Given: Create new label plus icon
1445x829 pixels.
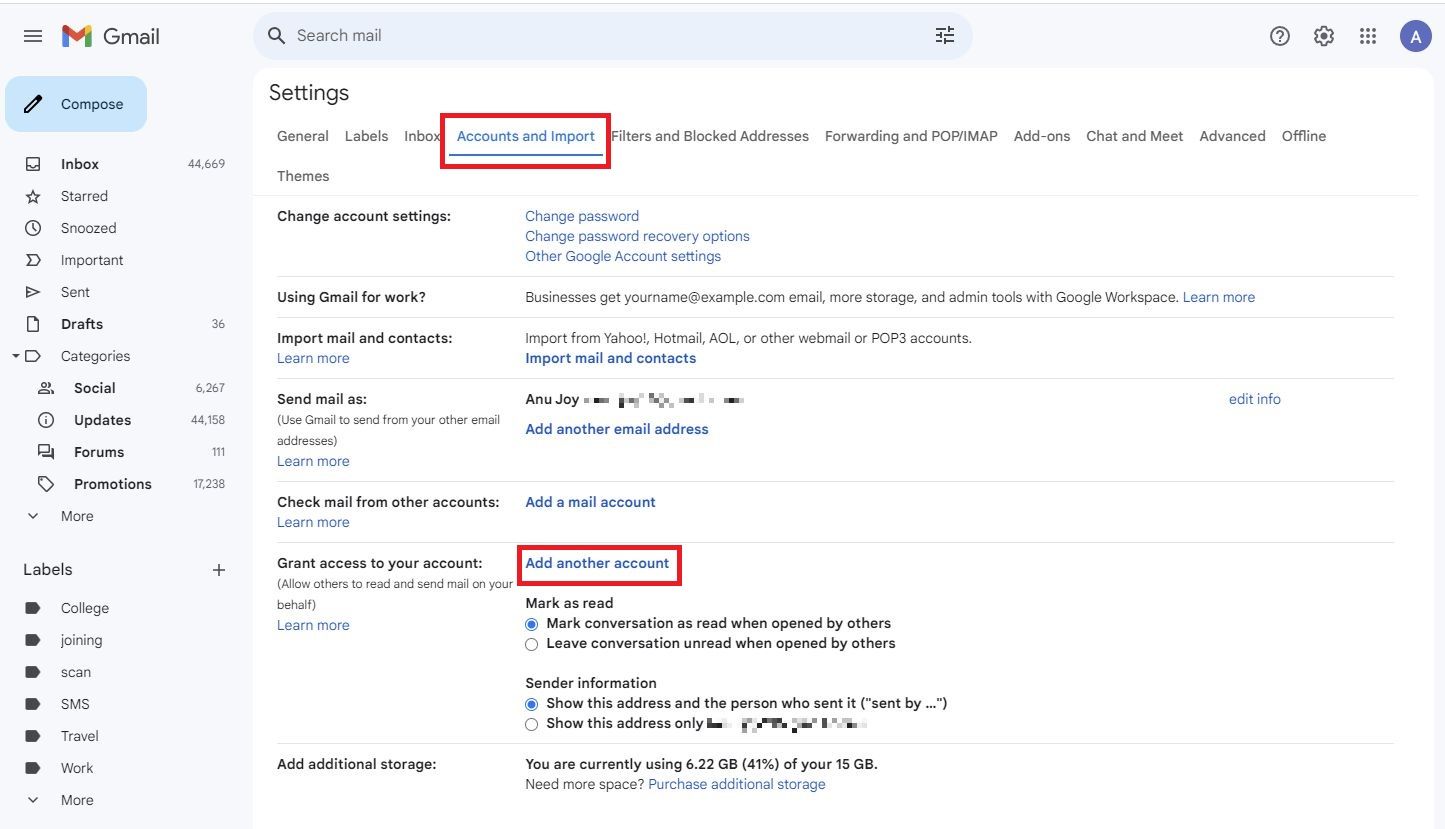Looking at the screenshot, I should (219, 570).
